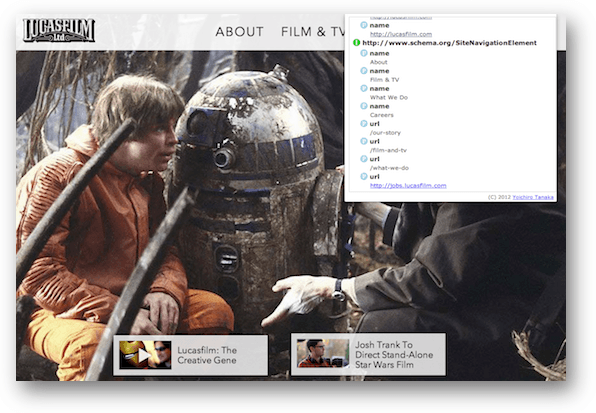Select the http://www.schema.org/SiteNavigationElement heading
596x413 pixels.
[x=449, y=43]
